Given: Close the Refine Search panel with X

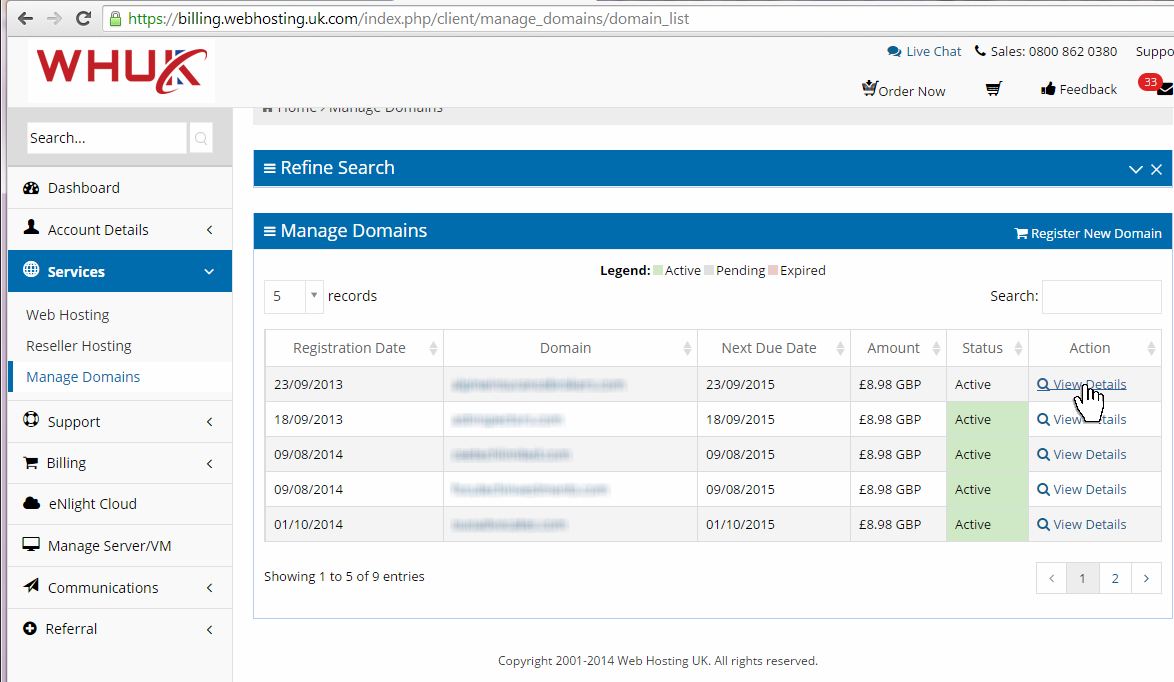Looking at the screenshot, I should point(1156,169).
